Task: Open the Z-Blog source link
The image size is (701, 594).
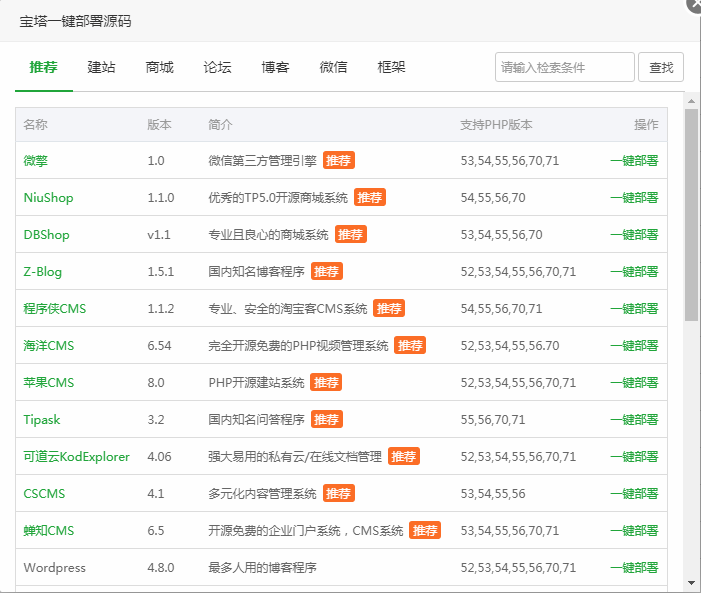Action: pyautogui.click(x=42, y=272)
